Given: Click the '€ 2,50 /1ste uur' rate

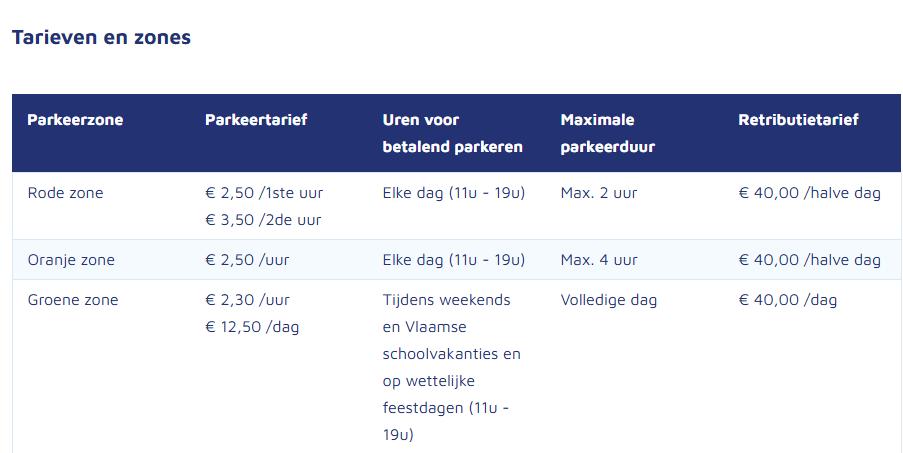Looking at the screenshot, I should [264, 193].
